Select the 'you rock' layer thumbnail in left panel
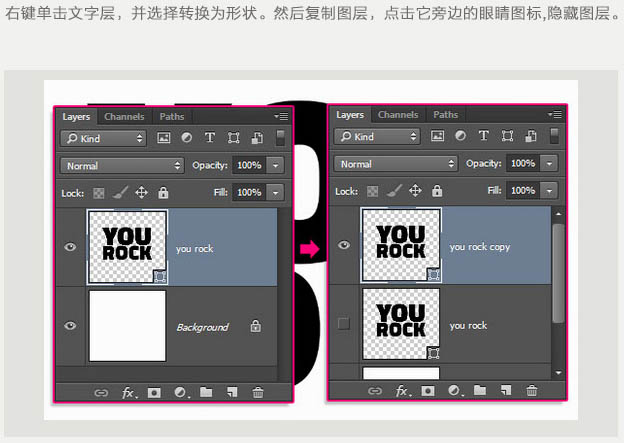 tap(127, 247)
